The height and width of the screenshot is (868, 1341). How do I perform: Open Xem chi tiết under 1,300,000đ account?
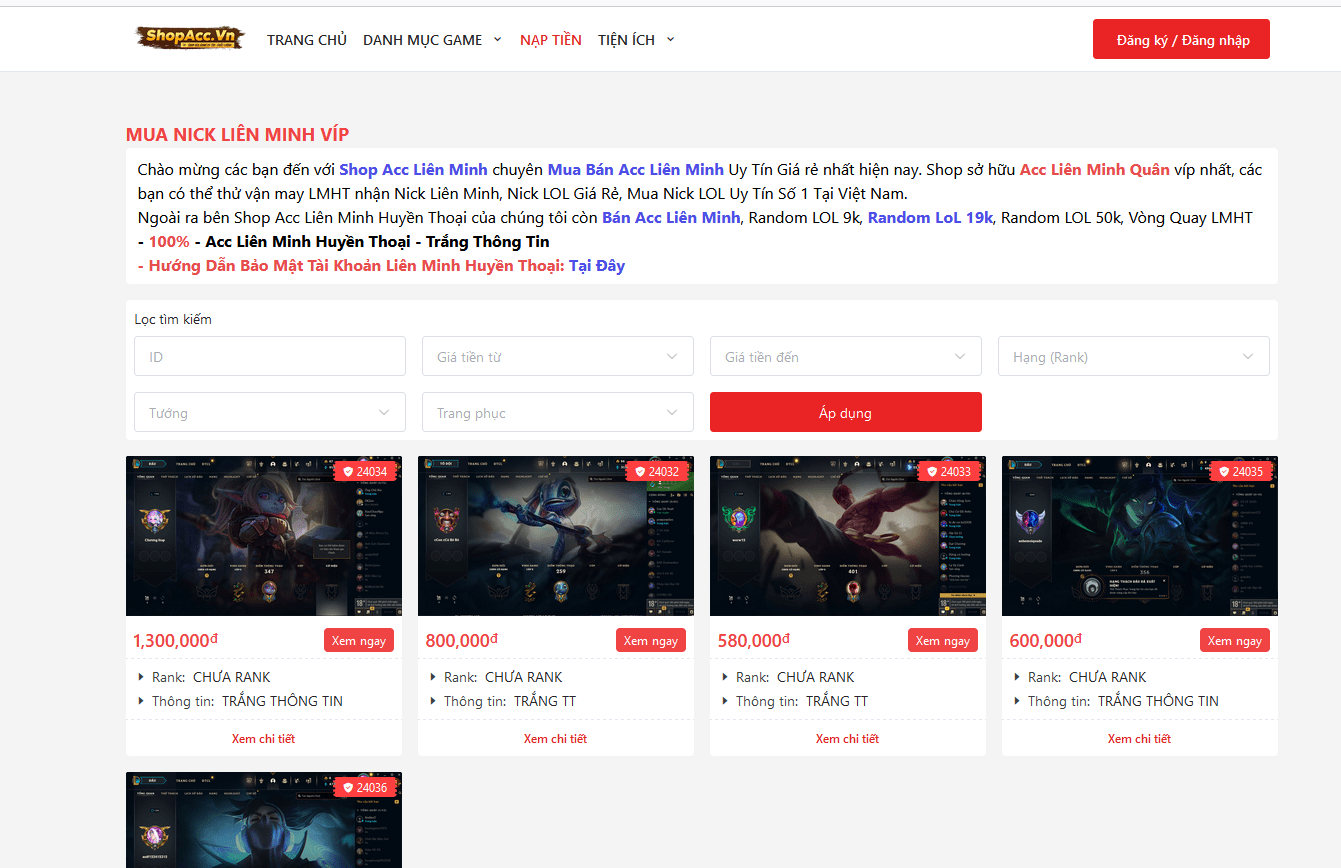click(263, 739)
